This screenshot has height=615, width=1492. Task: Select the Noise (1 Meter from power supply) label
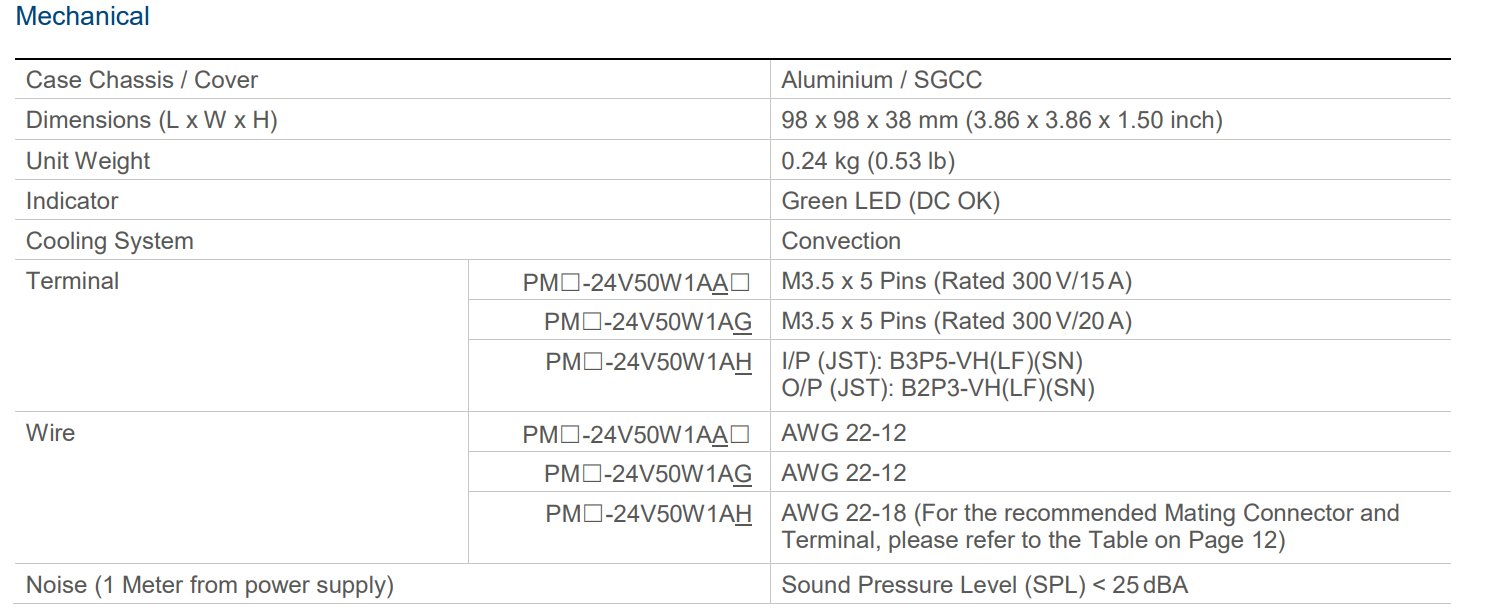pyautogui.click(x=210, y=585)
